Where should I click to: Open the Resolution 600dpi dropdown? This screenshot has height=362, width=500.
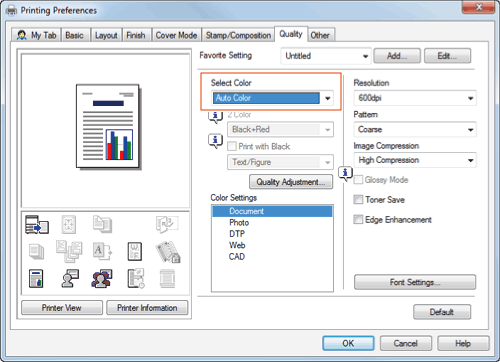[x=415, y=98]
